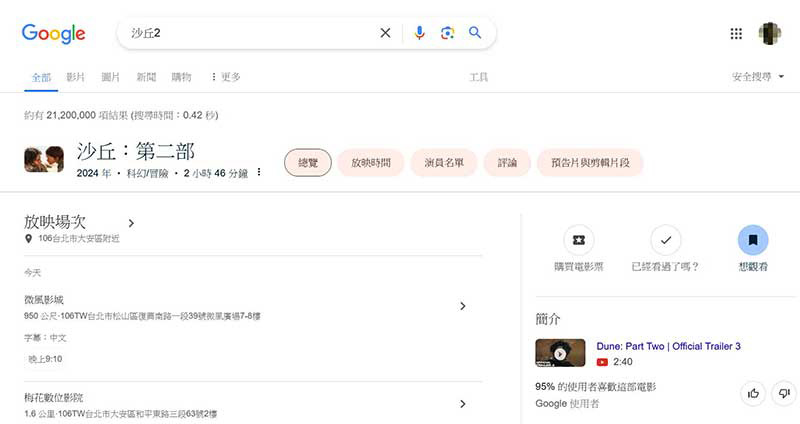Click the 購買電影票 ticket icon
Viewport: 800px width, 424px height.
click(579, 240)
